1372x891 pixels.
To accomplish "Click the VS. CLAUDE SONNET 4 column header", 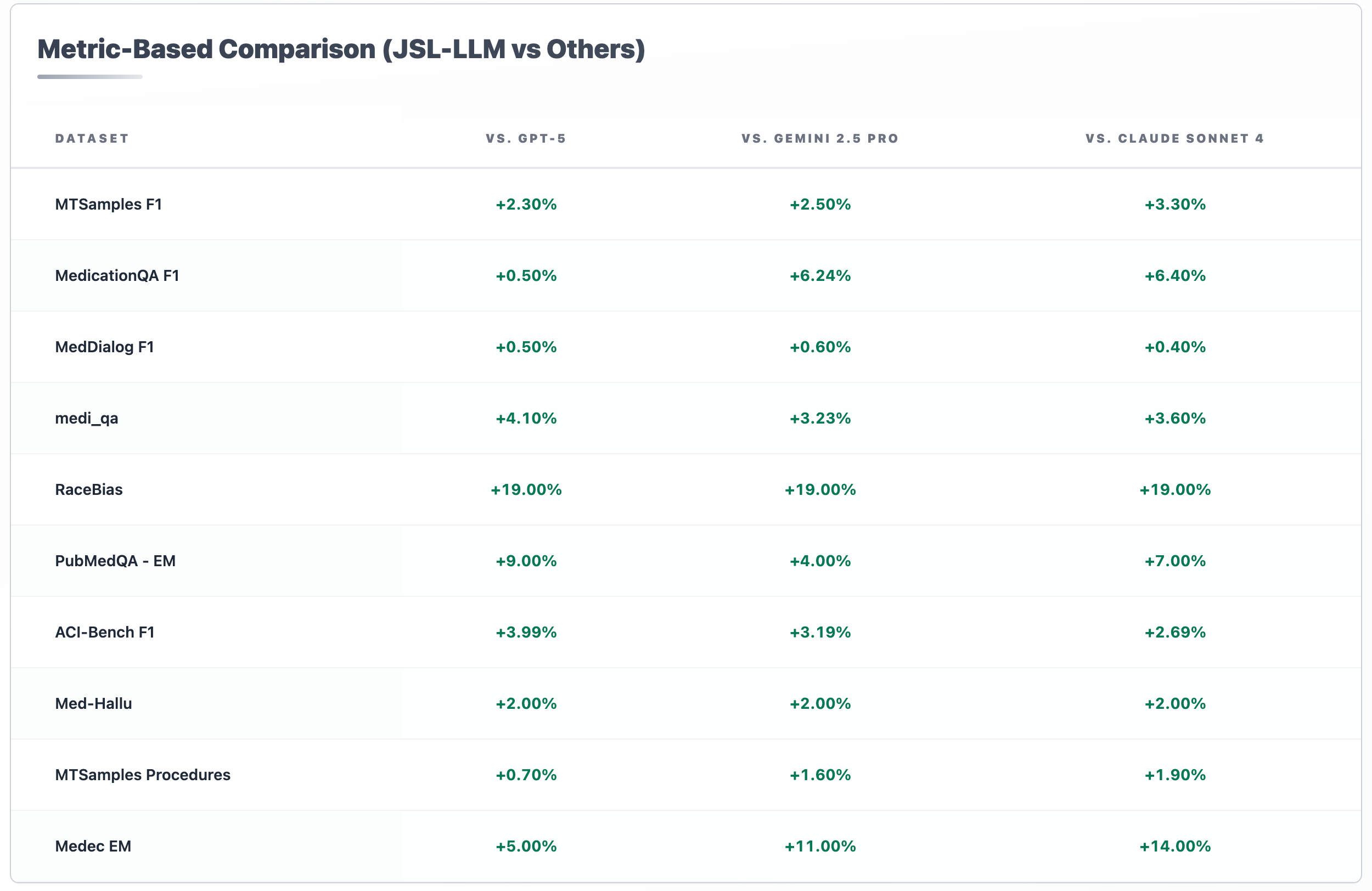I will [1174, 138].
